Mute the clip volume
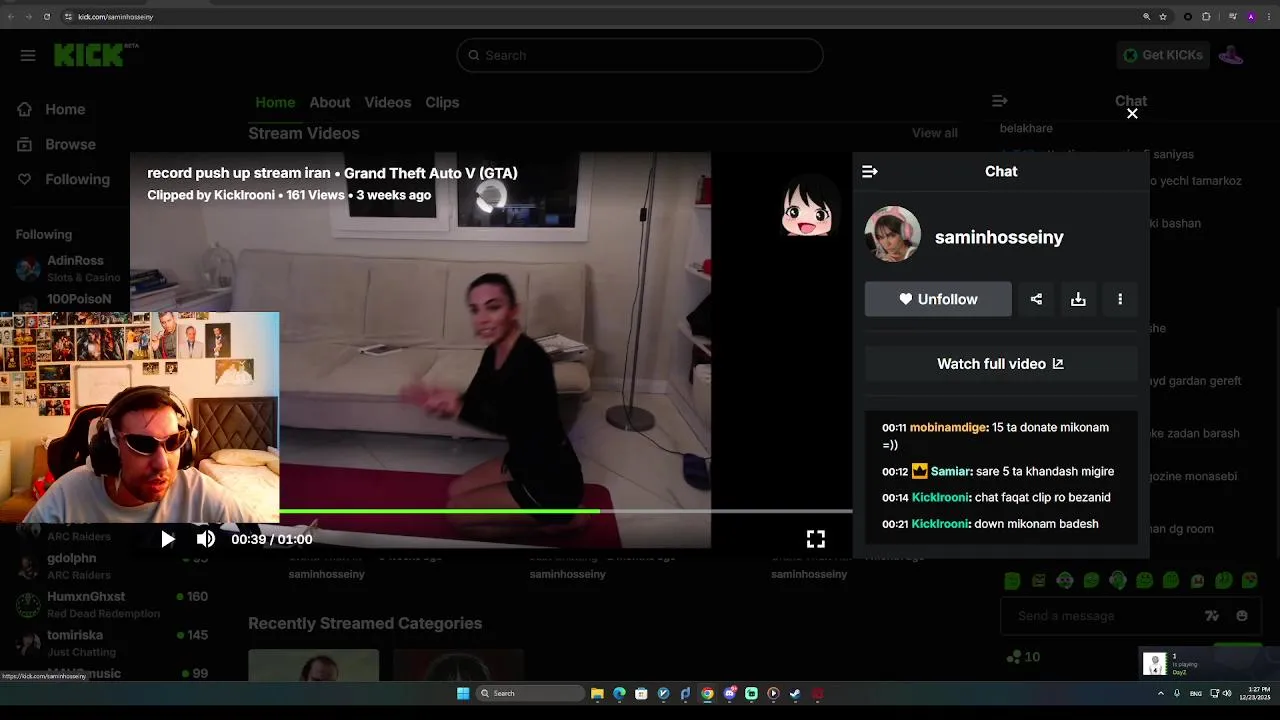The width and height of the screenshot is (1280, 720). point(206,539)
